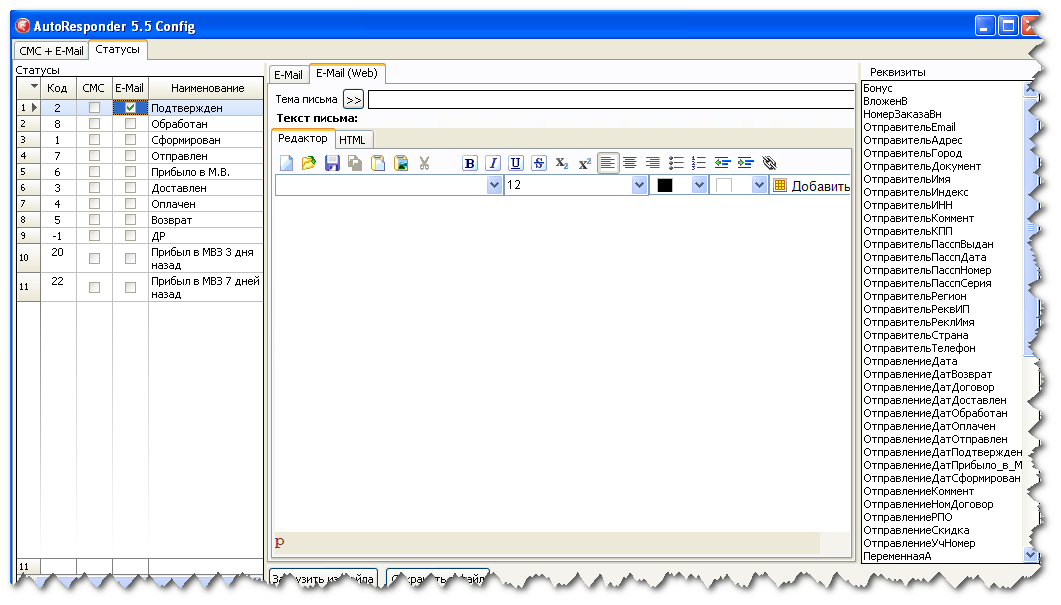Switch to the Редактор tab
Image resolution: width=1061 pixels, height=605 pixels.
pos(302,138)
